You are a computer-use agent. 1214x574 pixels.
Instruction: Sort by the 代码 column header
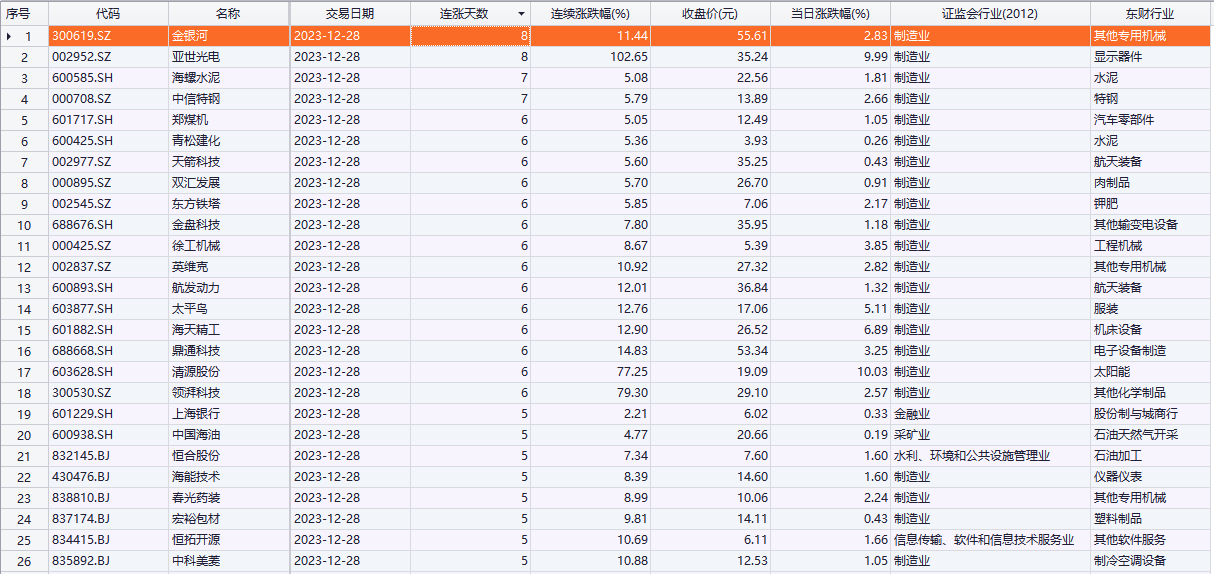pos(108,14)
